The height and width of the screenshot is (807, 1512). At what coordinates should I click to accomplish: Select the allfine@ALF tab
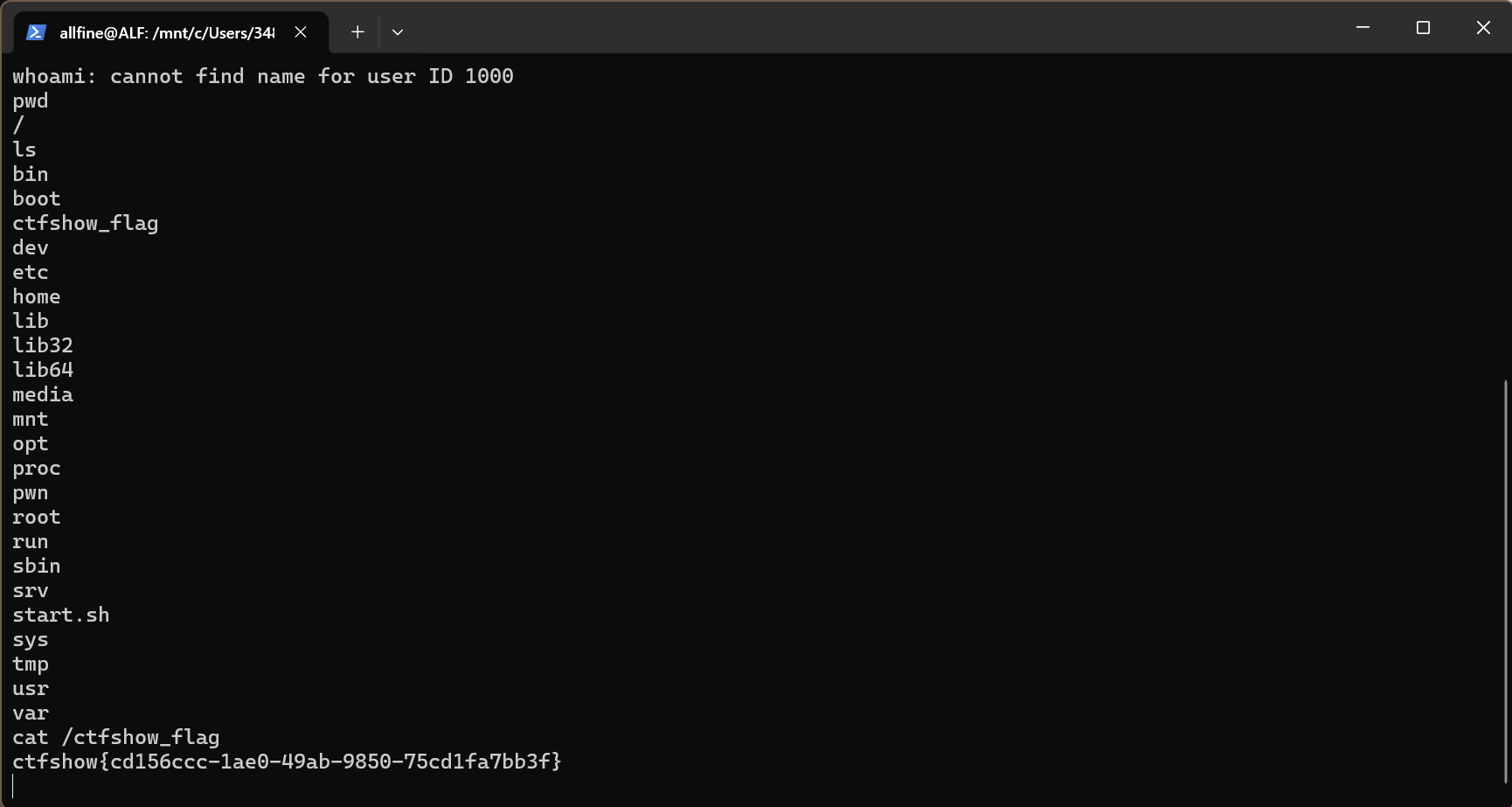(166, 32)
